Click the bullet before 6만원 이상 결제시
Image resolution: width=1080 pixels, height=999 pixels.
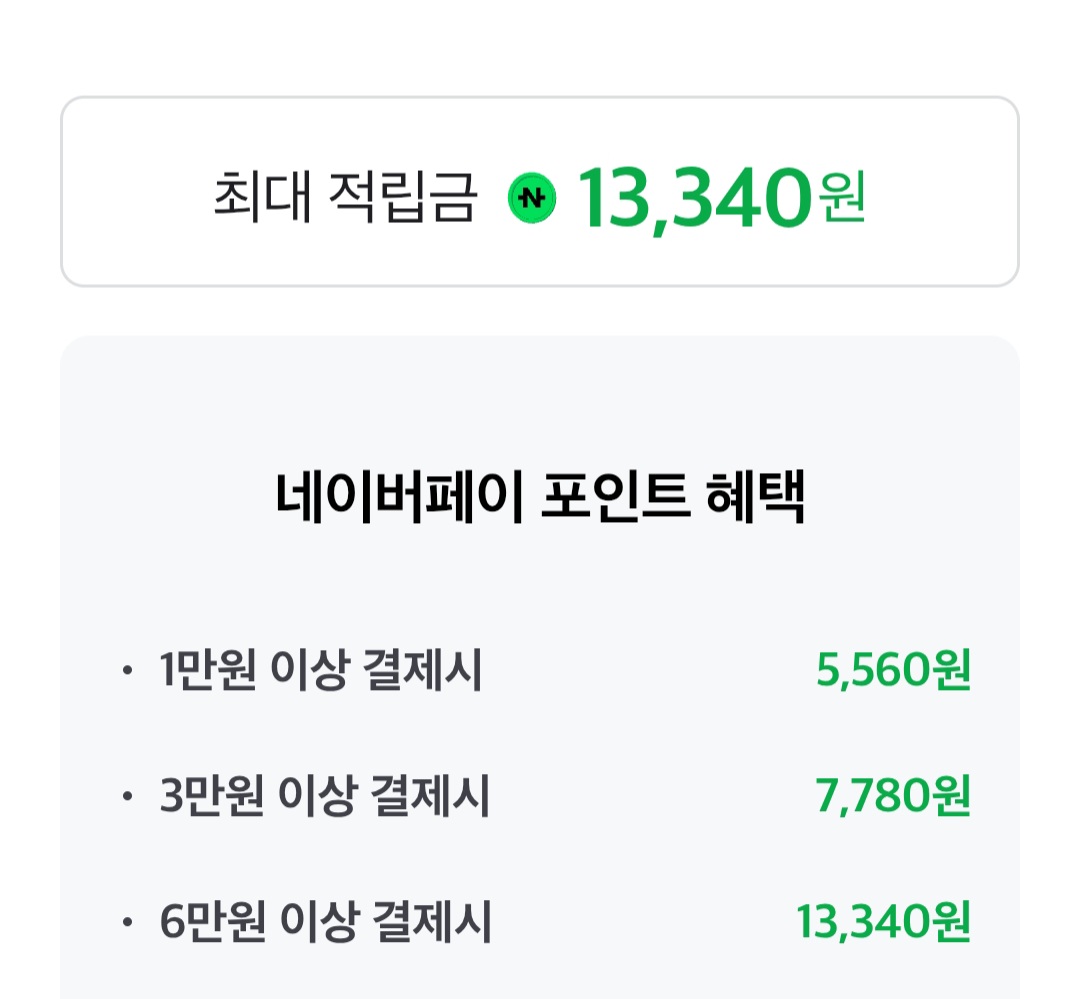pyautogui.click(x=126, y=924)
